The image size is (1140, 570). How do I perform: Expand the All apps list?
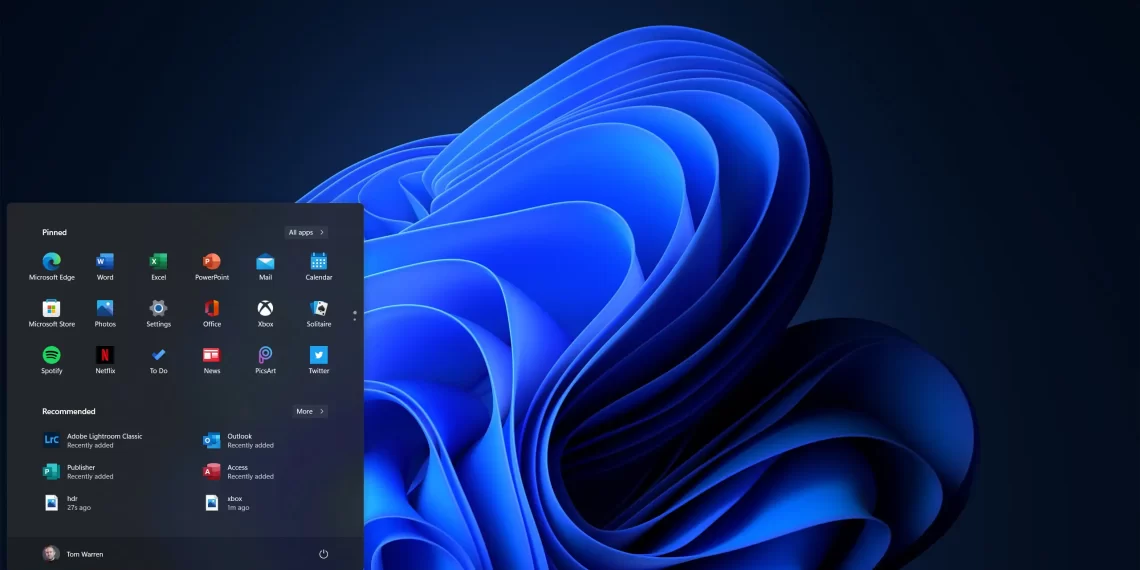[306, 232]
